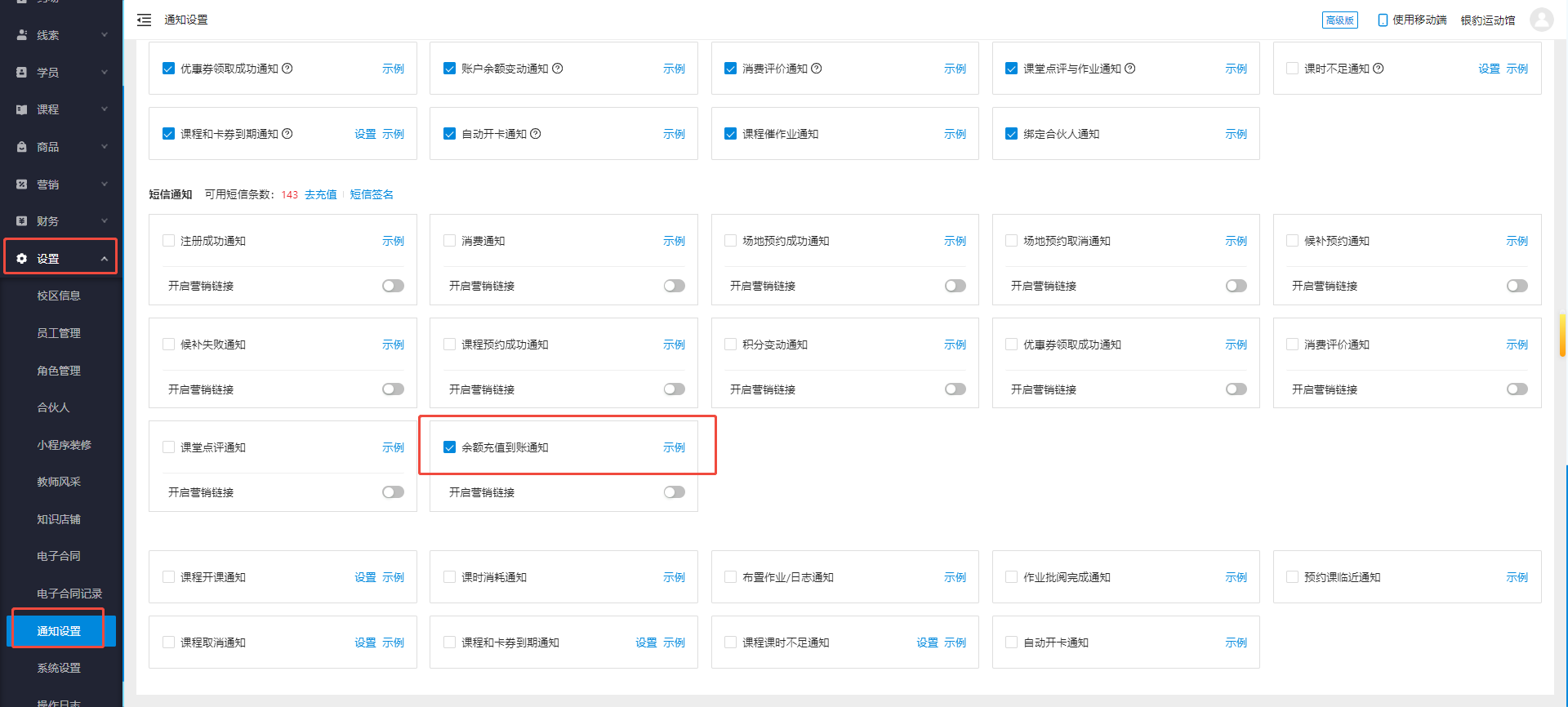Expand the 财务 sidebar menu arrow
1568x707 pixels.
click(105, 221)
